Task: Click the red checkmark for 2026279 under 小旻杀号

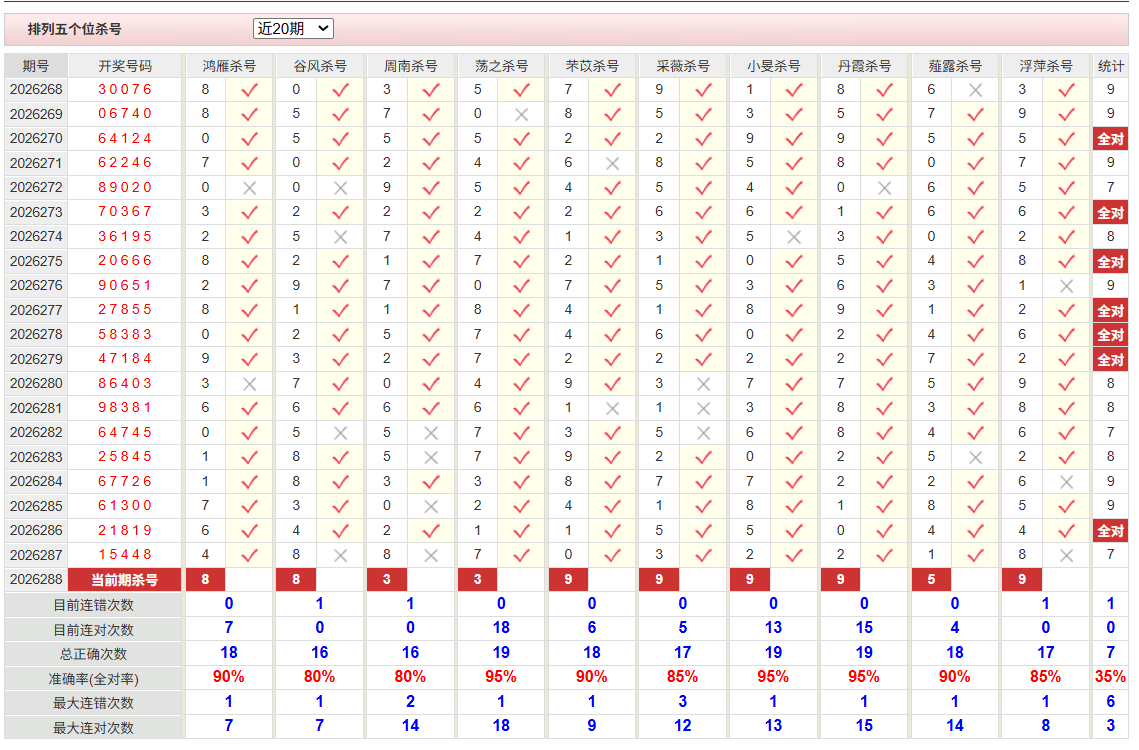Action: 794,359
